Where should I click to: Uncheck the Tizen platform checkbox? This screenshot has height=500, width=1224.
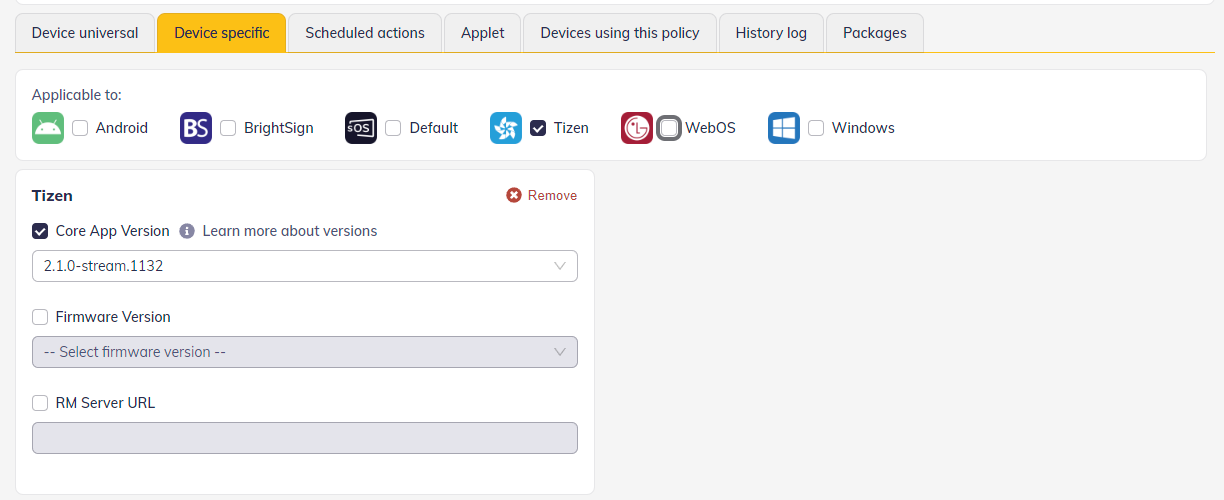pos(538,128)
